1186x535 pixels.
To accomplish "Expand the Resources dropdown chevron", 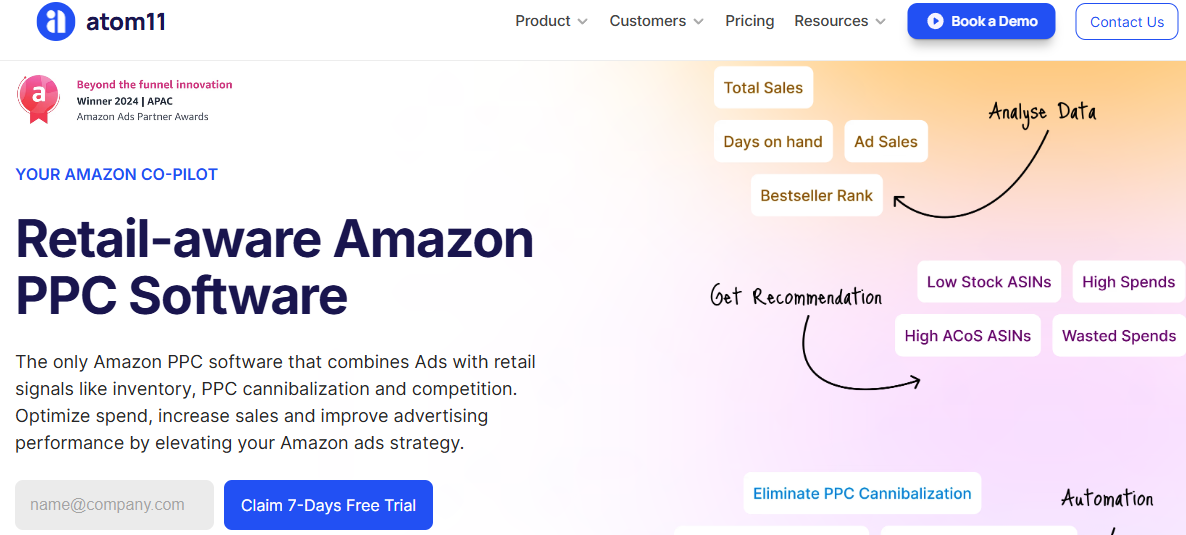I will [x=880, y=21].
